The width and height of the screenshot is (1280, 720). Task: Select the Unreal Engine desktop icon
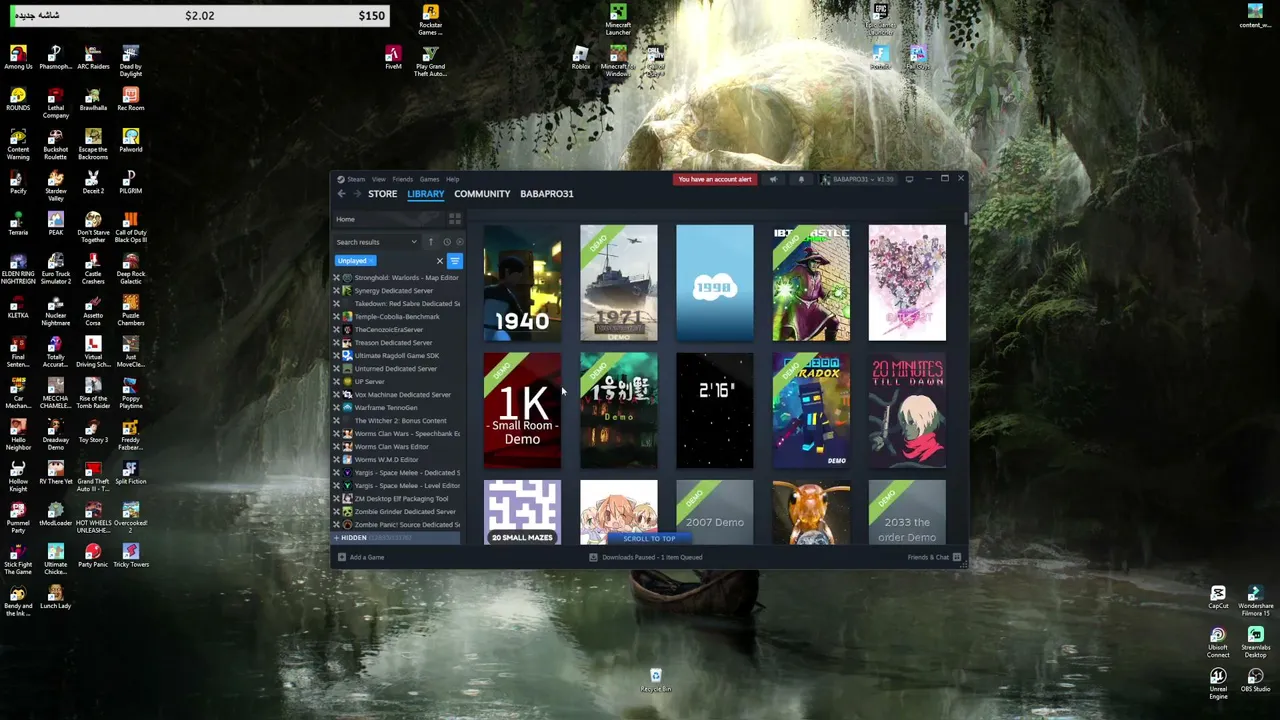coord(1218,684)
